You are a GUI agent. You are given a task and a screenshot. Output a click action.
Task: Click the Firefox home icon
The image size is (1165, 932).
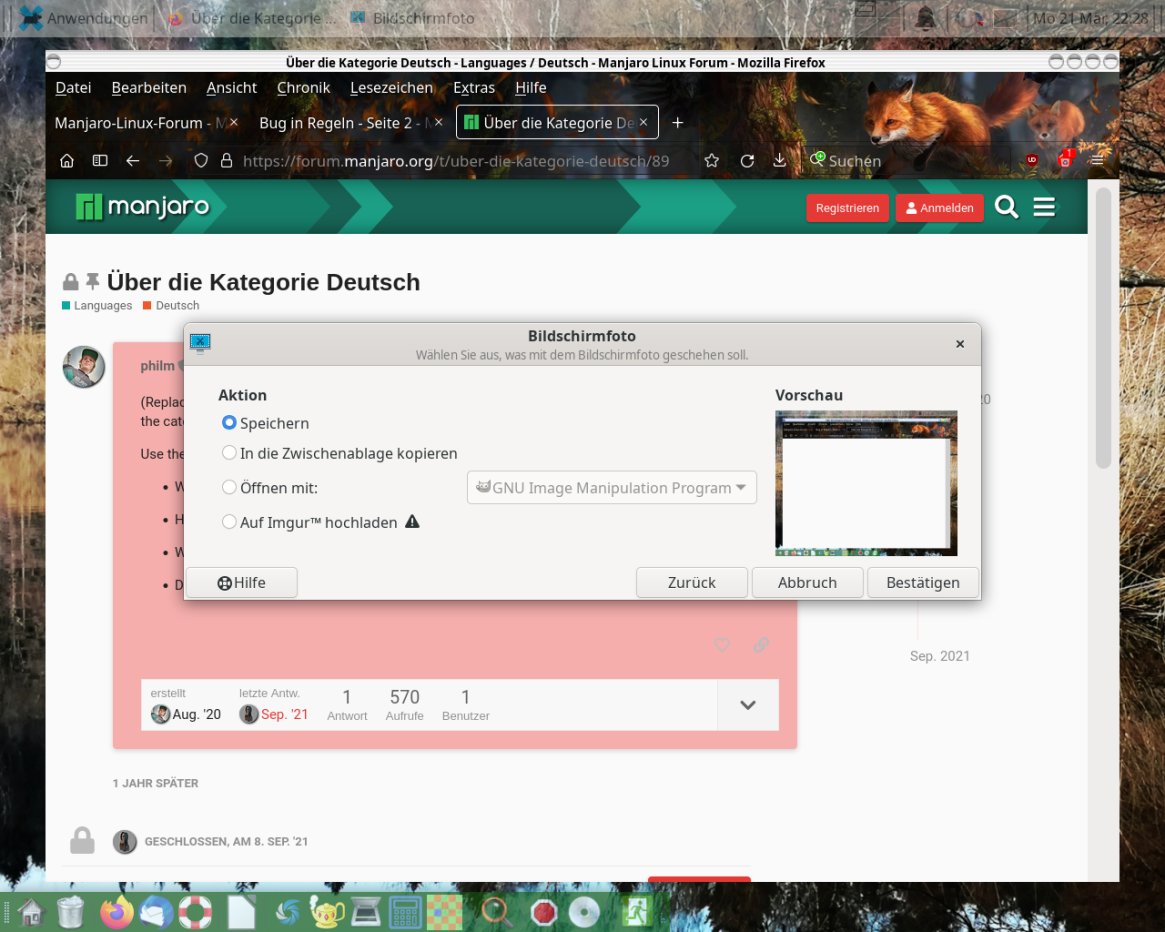pyautogui.click(x=67, y=161)
